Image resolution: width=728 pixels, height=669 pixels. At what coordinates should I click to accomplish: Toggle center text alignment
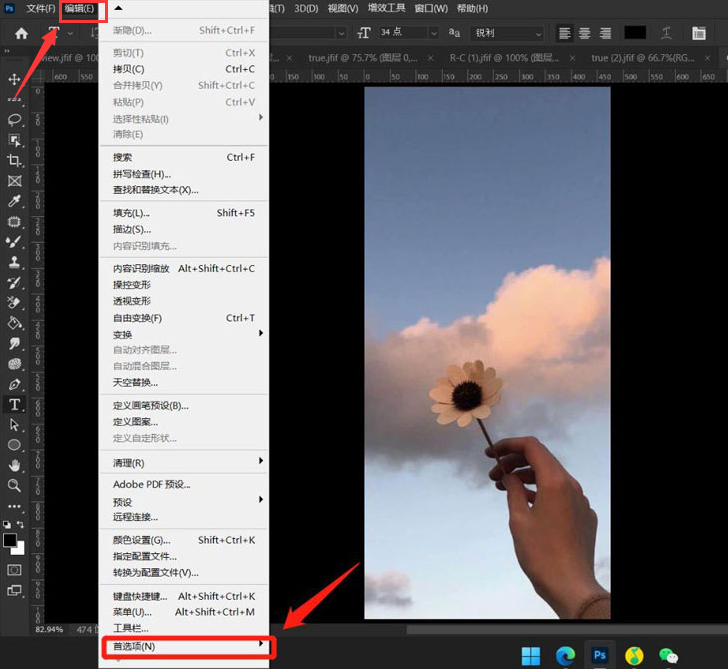click(x=585, y=33)
